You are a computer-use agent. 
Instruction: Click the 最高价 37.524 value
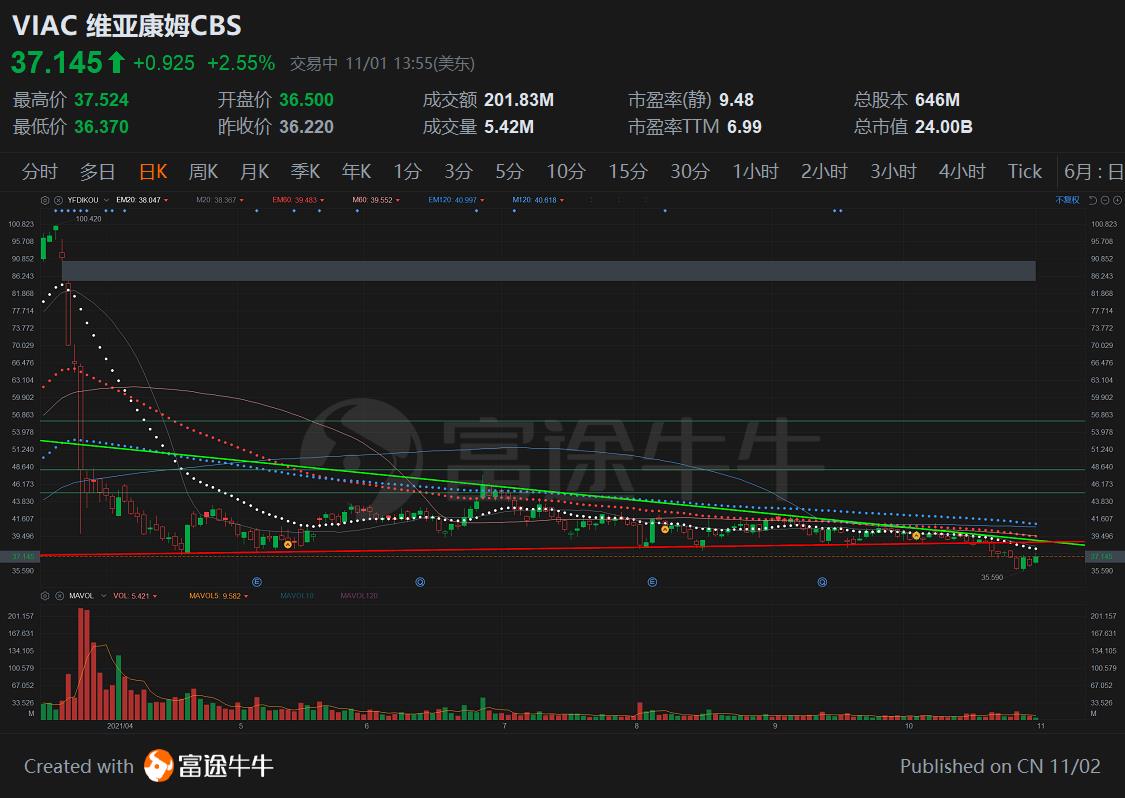(101, 100)
